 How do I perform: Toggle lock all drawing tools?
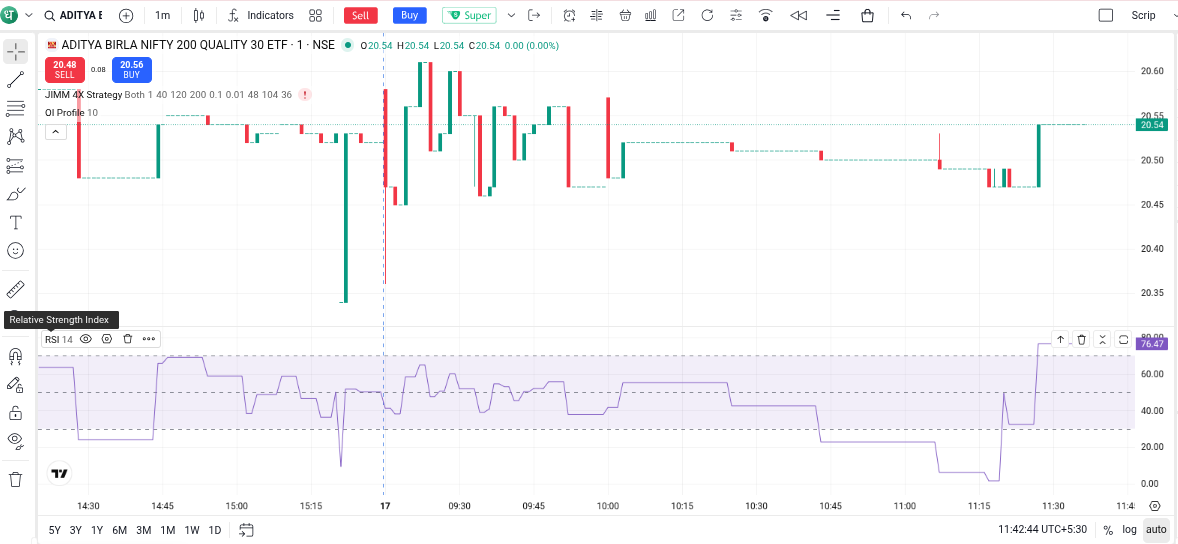[16, 413]
